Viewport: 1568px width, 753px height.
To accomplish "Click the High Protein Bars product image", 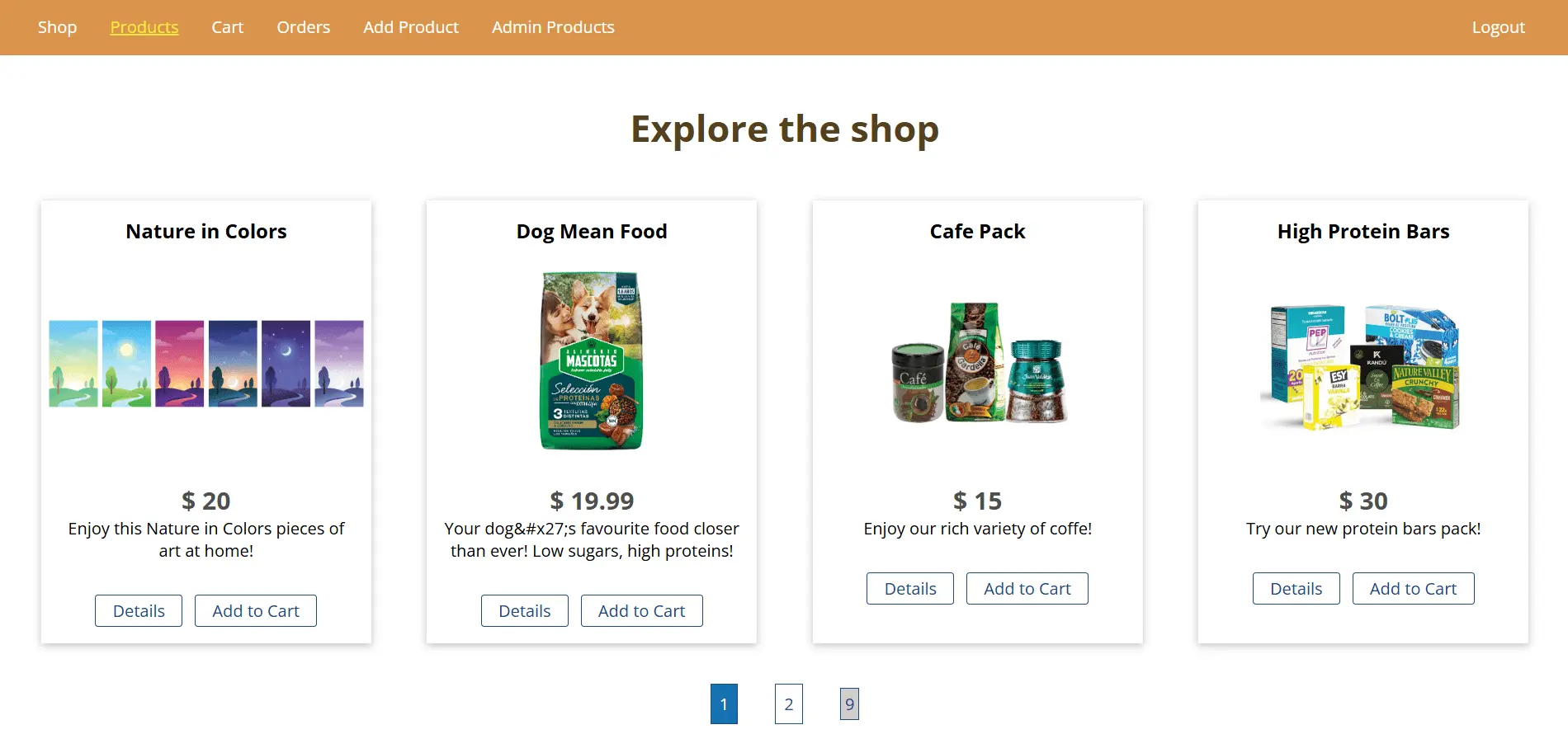I will (x=1363, y=366).
